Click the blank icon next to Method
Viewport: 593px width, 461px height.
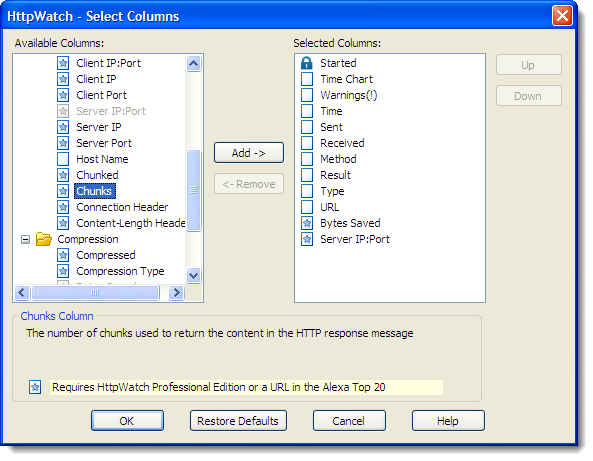pos(307,159)
